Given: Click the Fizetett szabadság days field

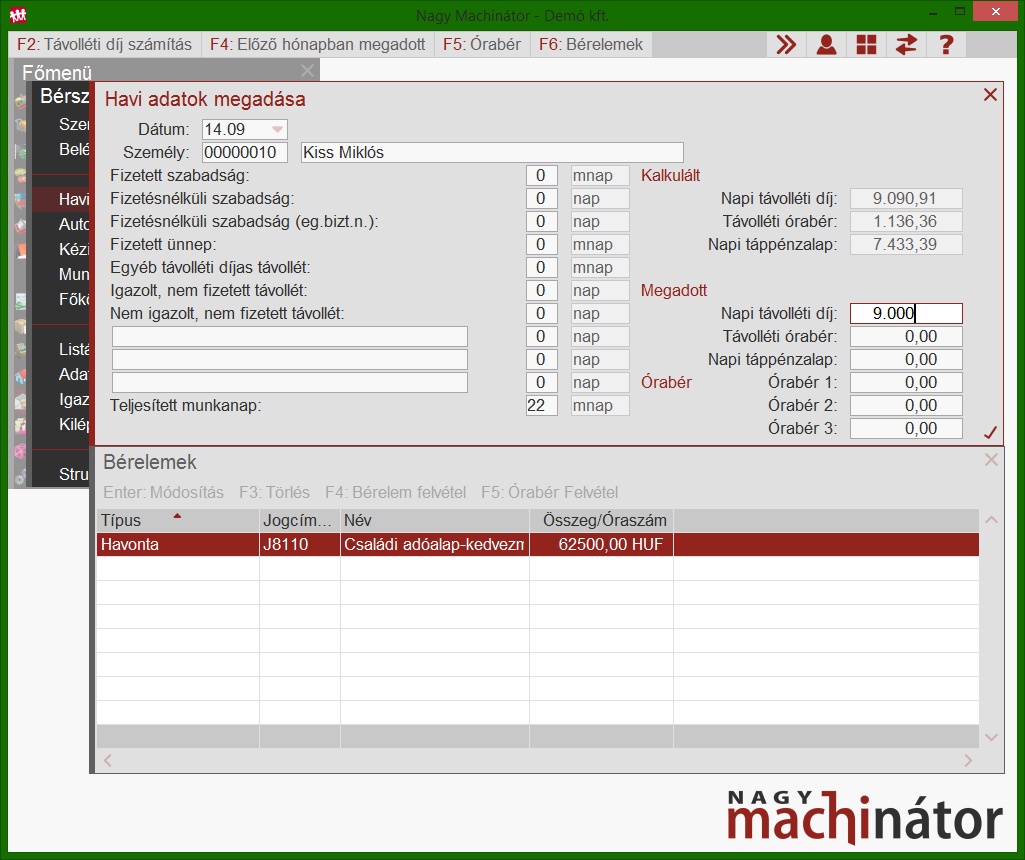Looking at the screenshot, I should [x=541, y=175].
